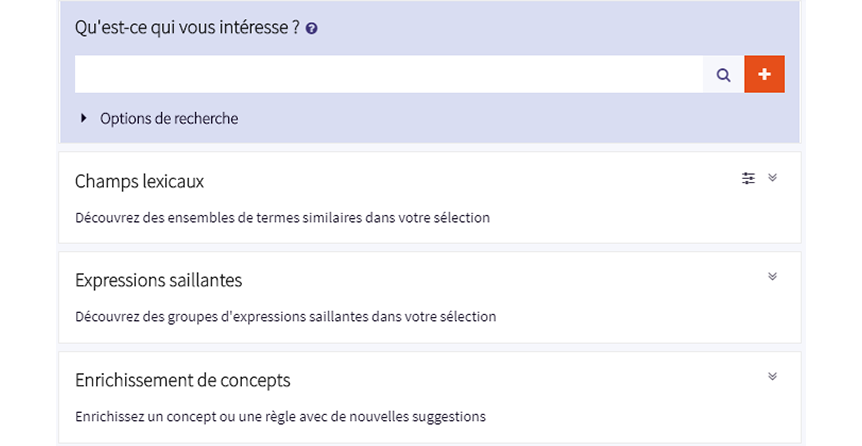Expand the Enrichissement de concepts chevron

pyautogui.click(x=772, y=376)
